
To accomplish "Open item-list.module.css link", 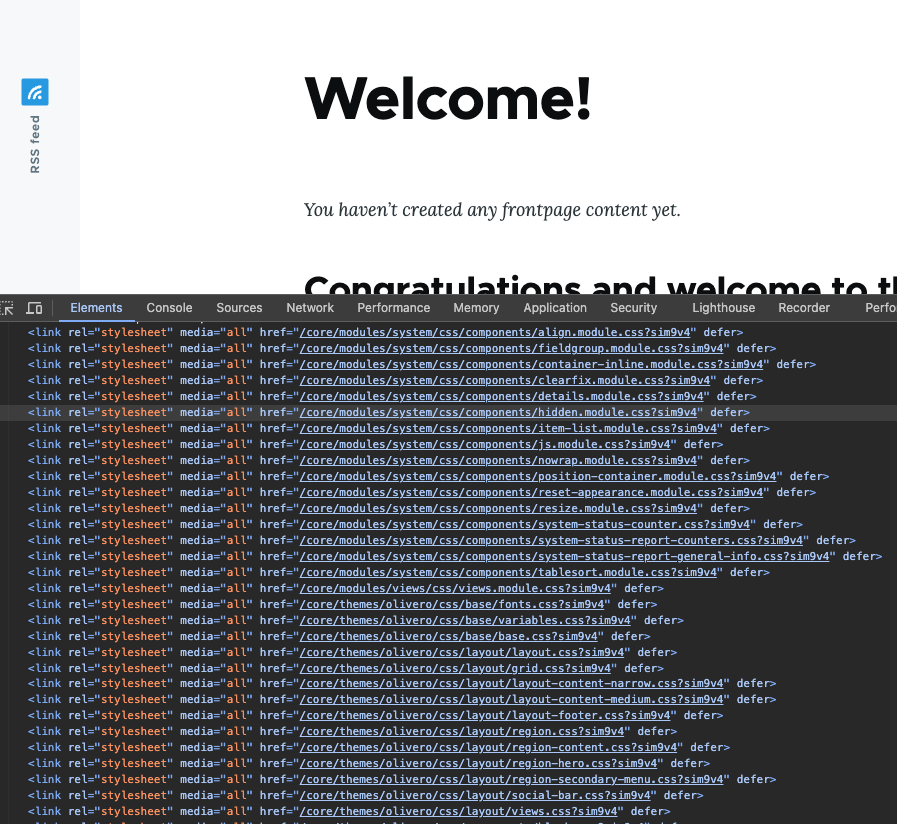I will point(511,429).
